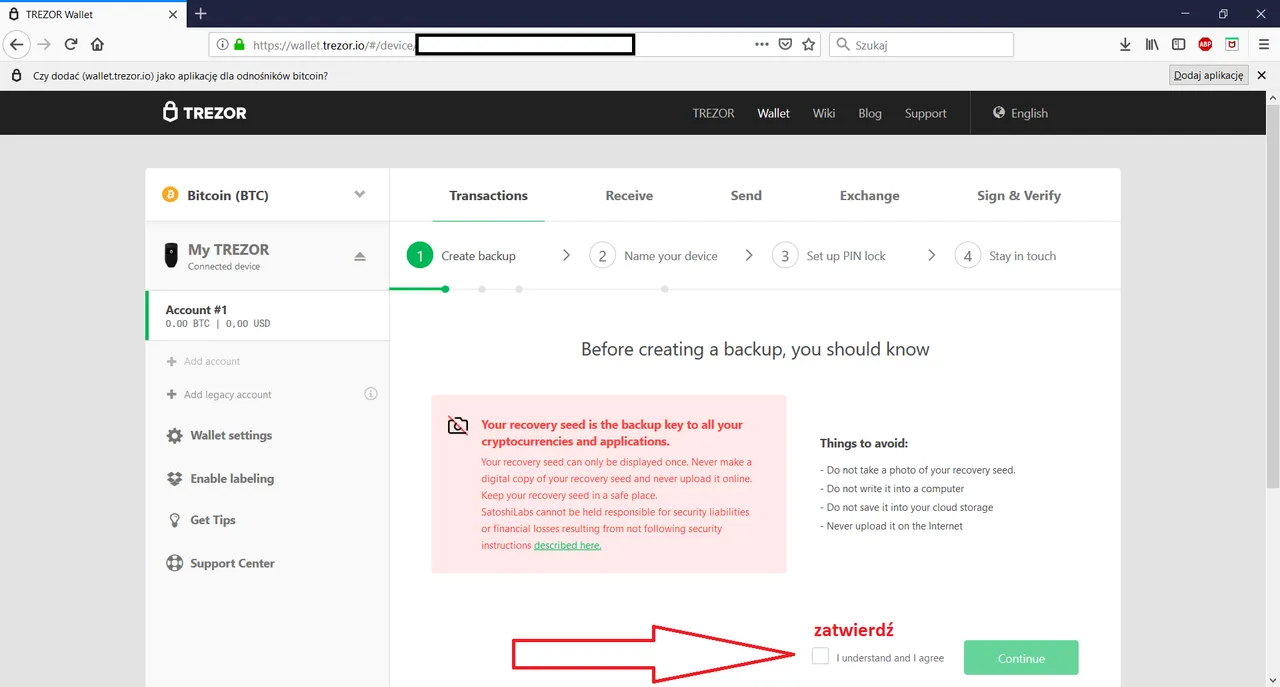Open the Exchange tab
This screenshot has height=687, width=1280.
[x=869, y=196]
